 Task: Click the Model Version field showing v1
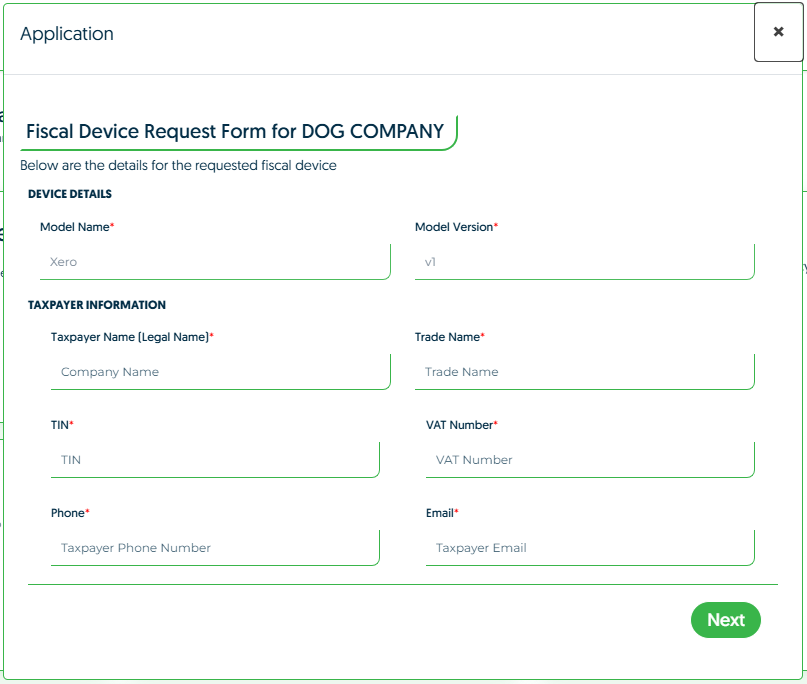(584, 262)
